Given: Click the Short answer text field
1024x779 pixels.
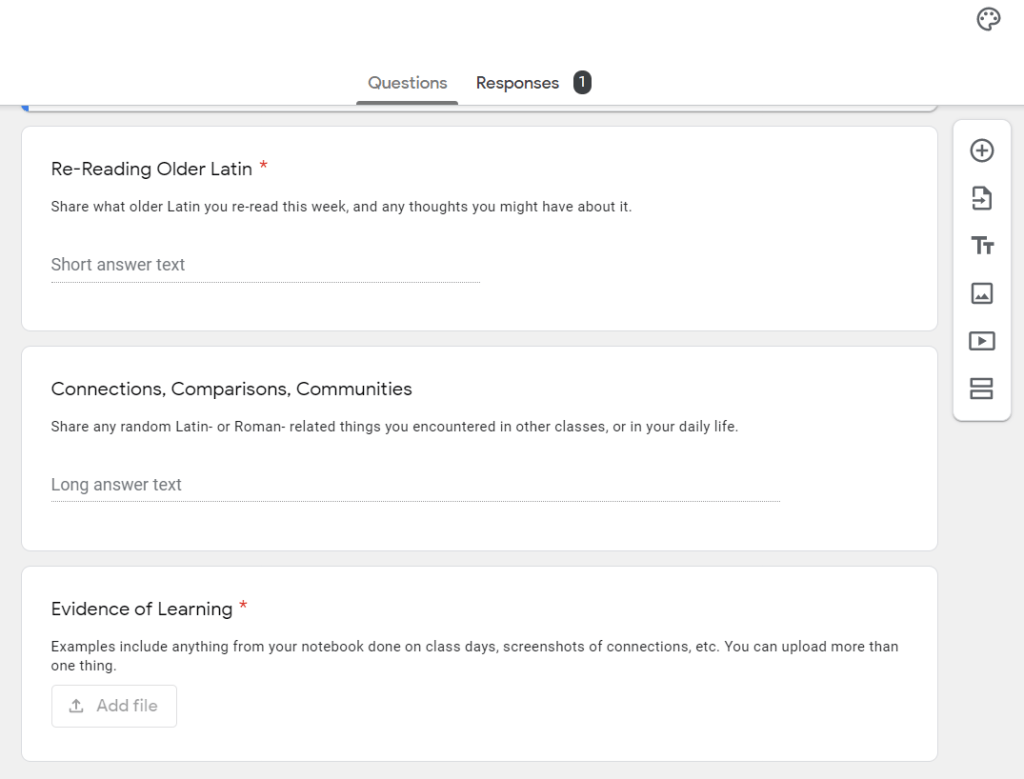Looking at the screenshot, I should [265, 265].
